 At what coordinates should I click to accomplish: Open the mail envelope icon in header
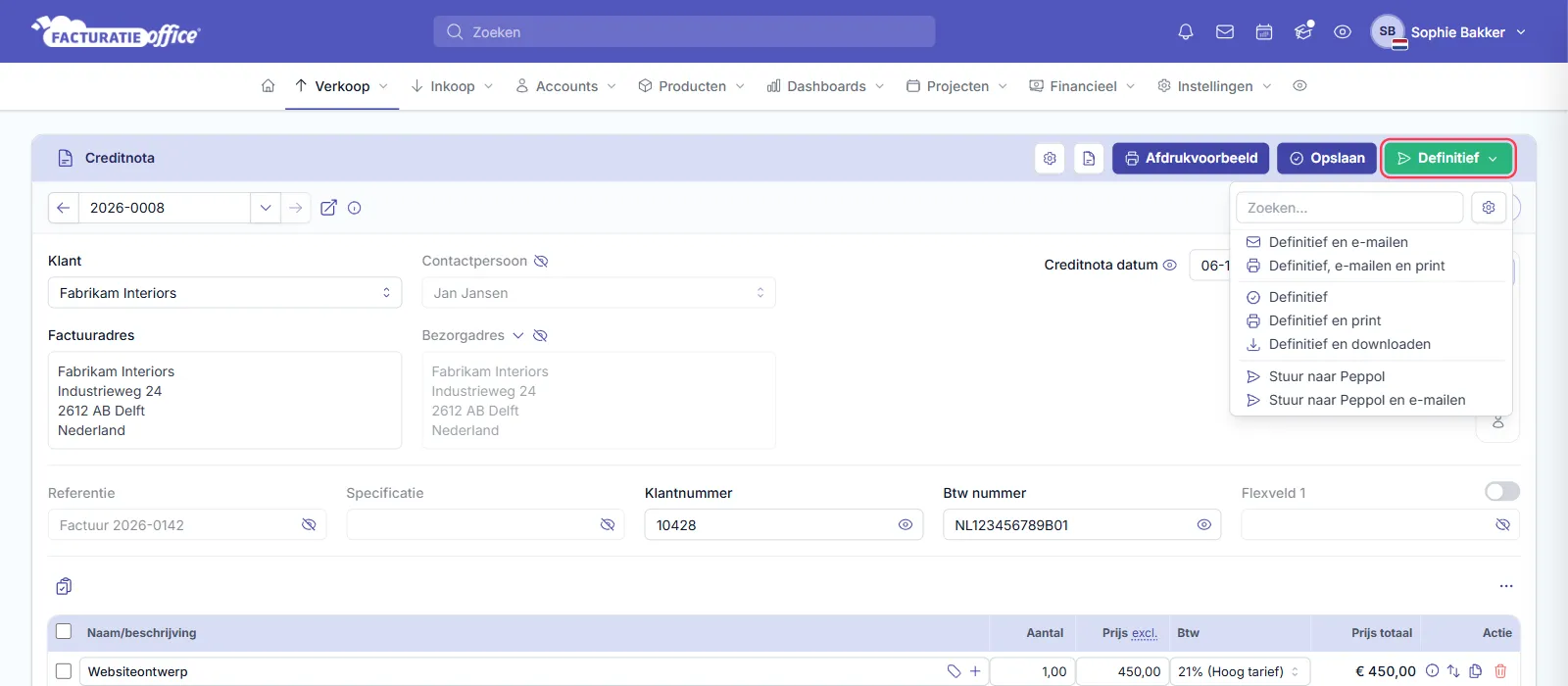click(1225, 31)
